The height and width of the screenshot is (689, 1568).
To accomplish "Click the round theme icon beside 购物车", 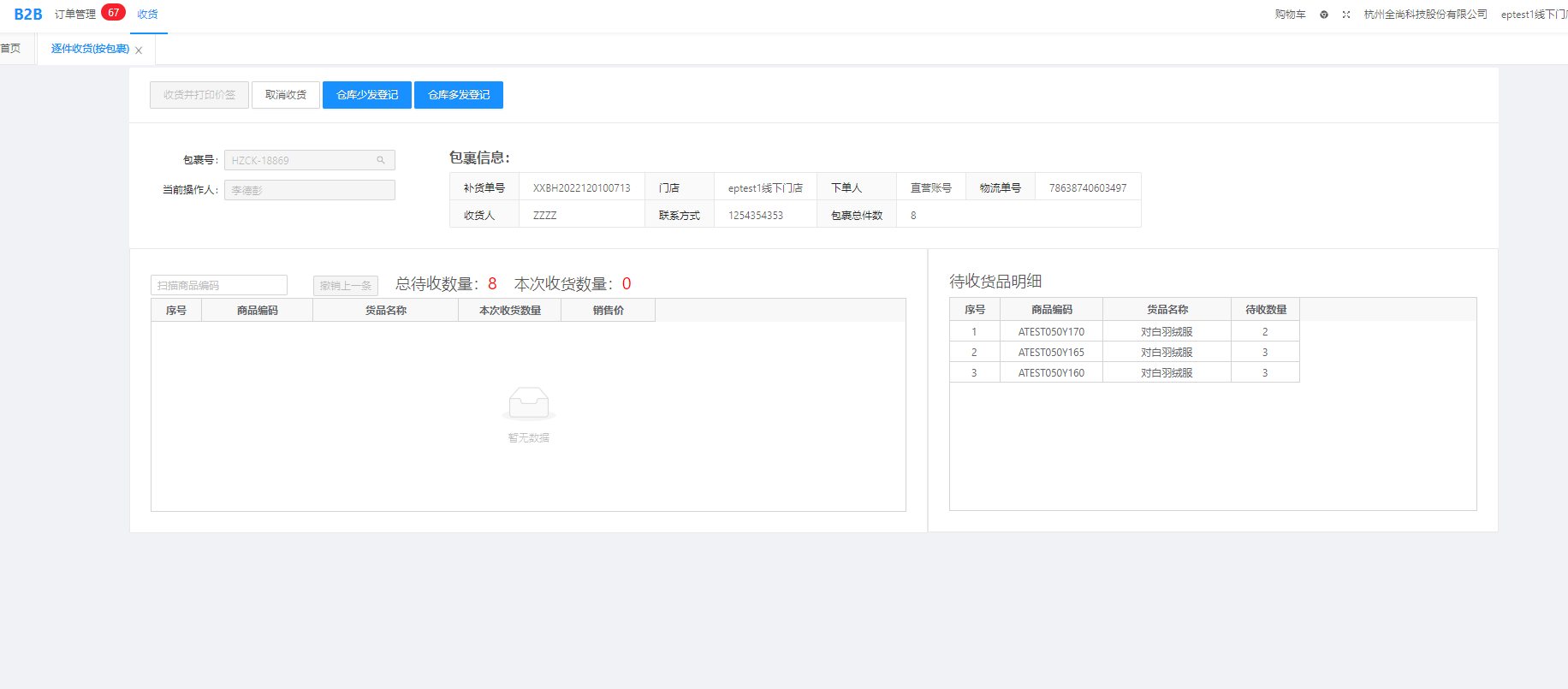I will coord(1324,15).
